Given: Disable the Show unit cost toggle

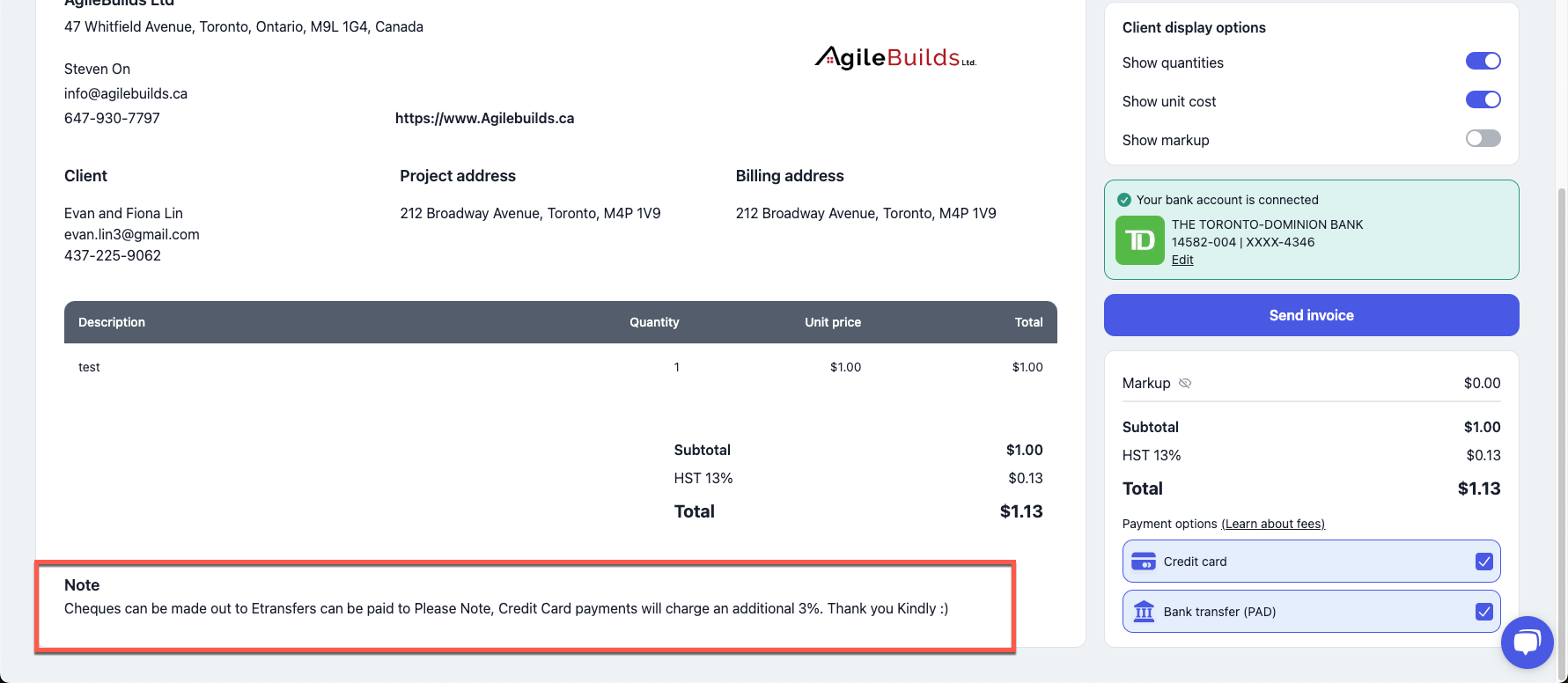Looking at the screenshot, I should [x=1483, y=99].
